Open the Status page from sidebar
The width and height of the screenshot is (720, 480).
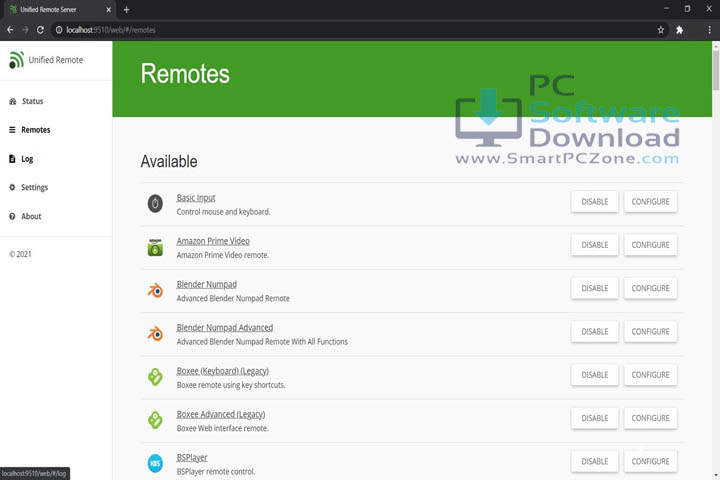click(x=33, y=102)
